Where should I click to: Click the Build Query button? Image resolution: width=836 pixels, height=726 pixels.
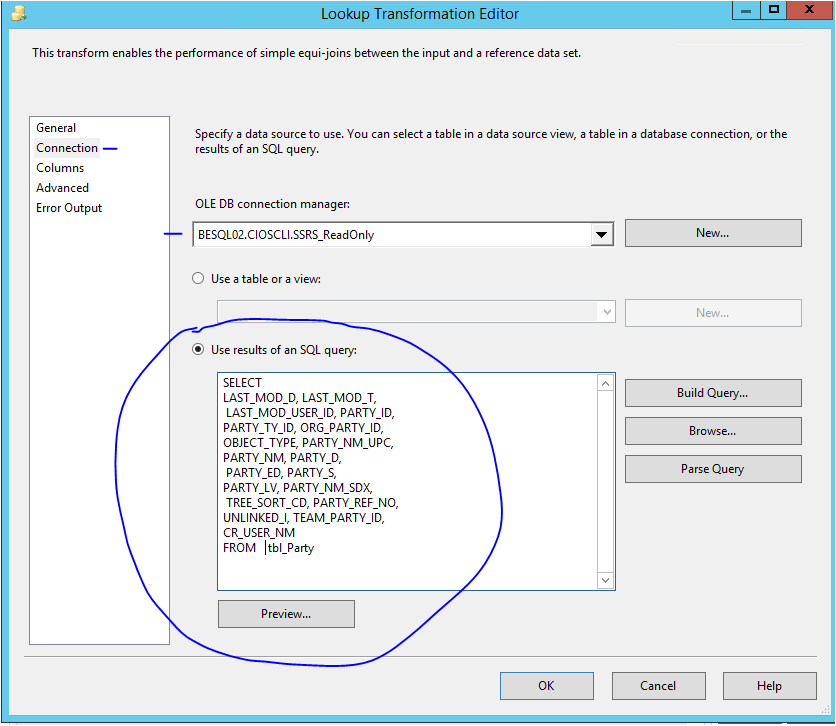[x=713, y=393]
